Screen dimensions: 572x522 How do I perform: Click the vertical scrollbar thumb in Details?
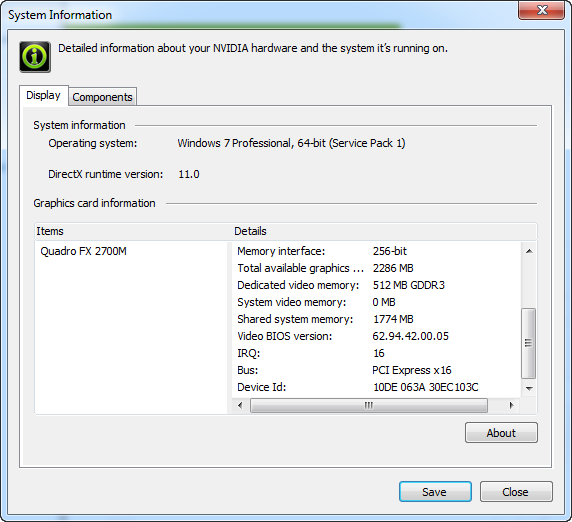[x=529, y=343]
